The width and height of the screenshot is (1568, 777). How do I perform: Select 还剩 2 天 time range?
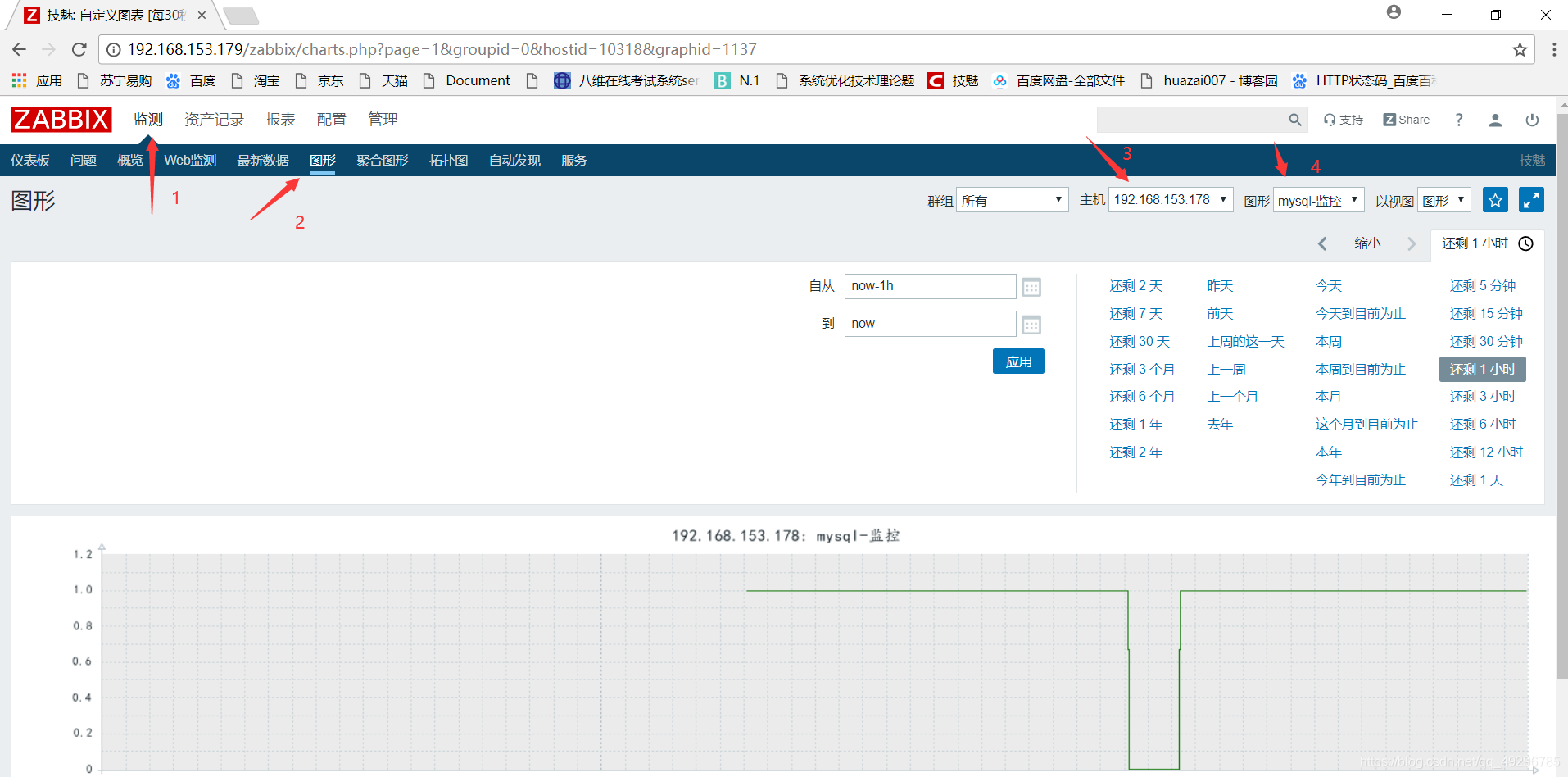[x=1136, y=286]
